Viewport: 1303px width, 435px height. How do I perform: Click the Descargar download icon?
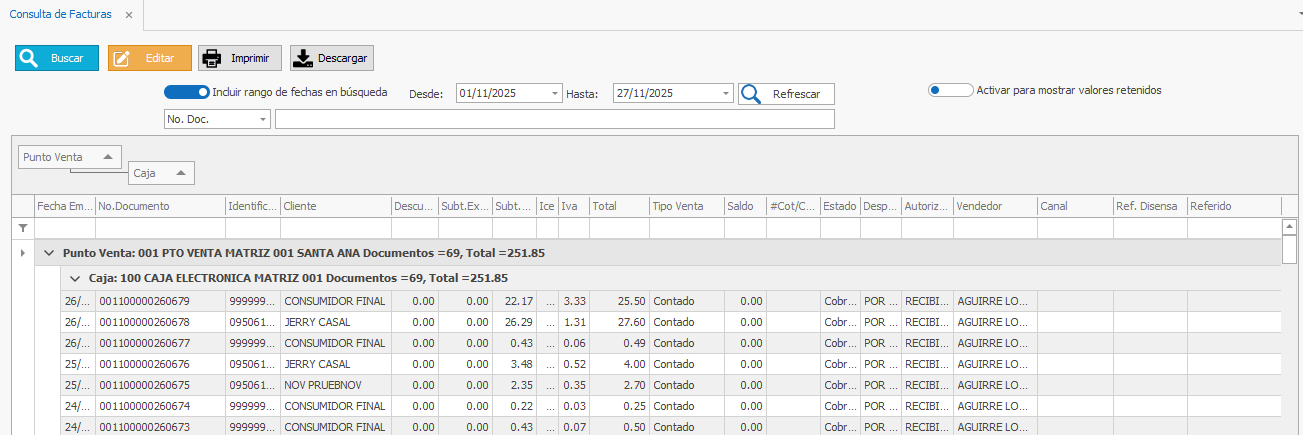tap(303, 58)
